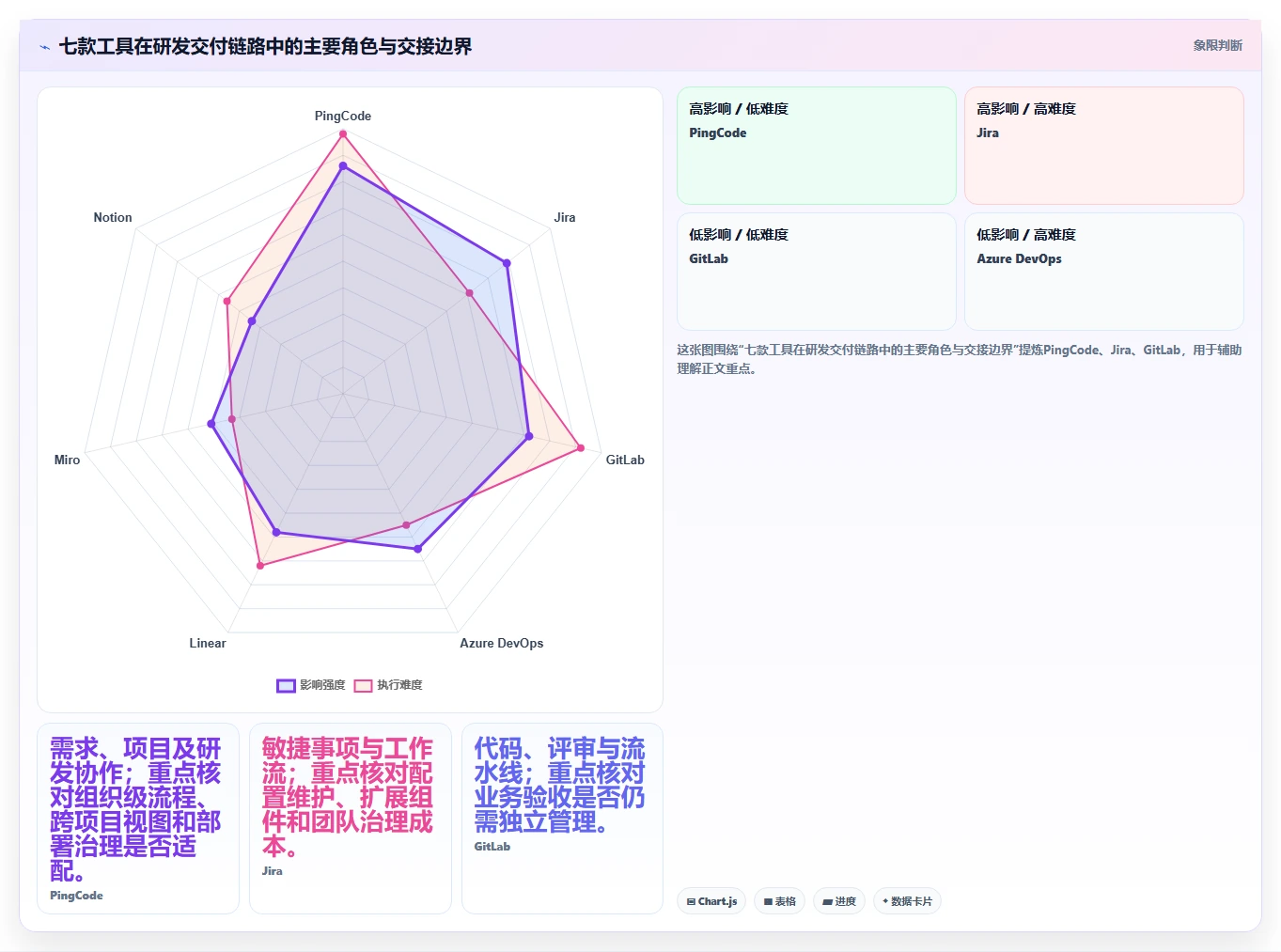Click the 数据卡片 tag chip
Image resolution: width=1281 pixels, height=952 pixels.
click(907, 901)
